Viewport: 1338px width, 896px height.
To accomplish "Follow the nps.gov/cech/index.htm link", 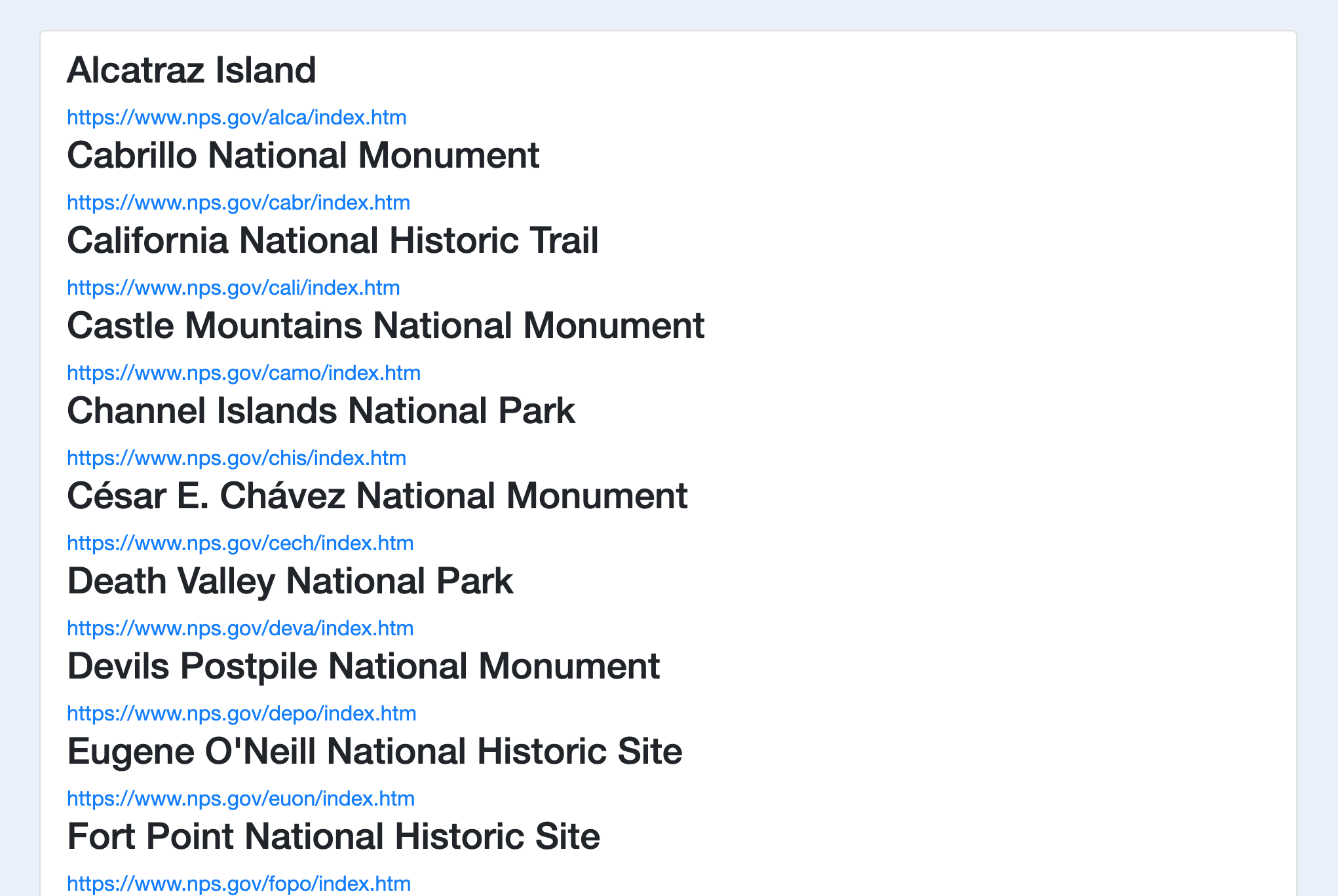I will 240,544.
